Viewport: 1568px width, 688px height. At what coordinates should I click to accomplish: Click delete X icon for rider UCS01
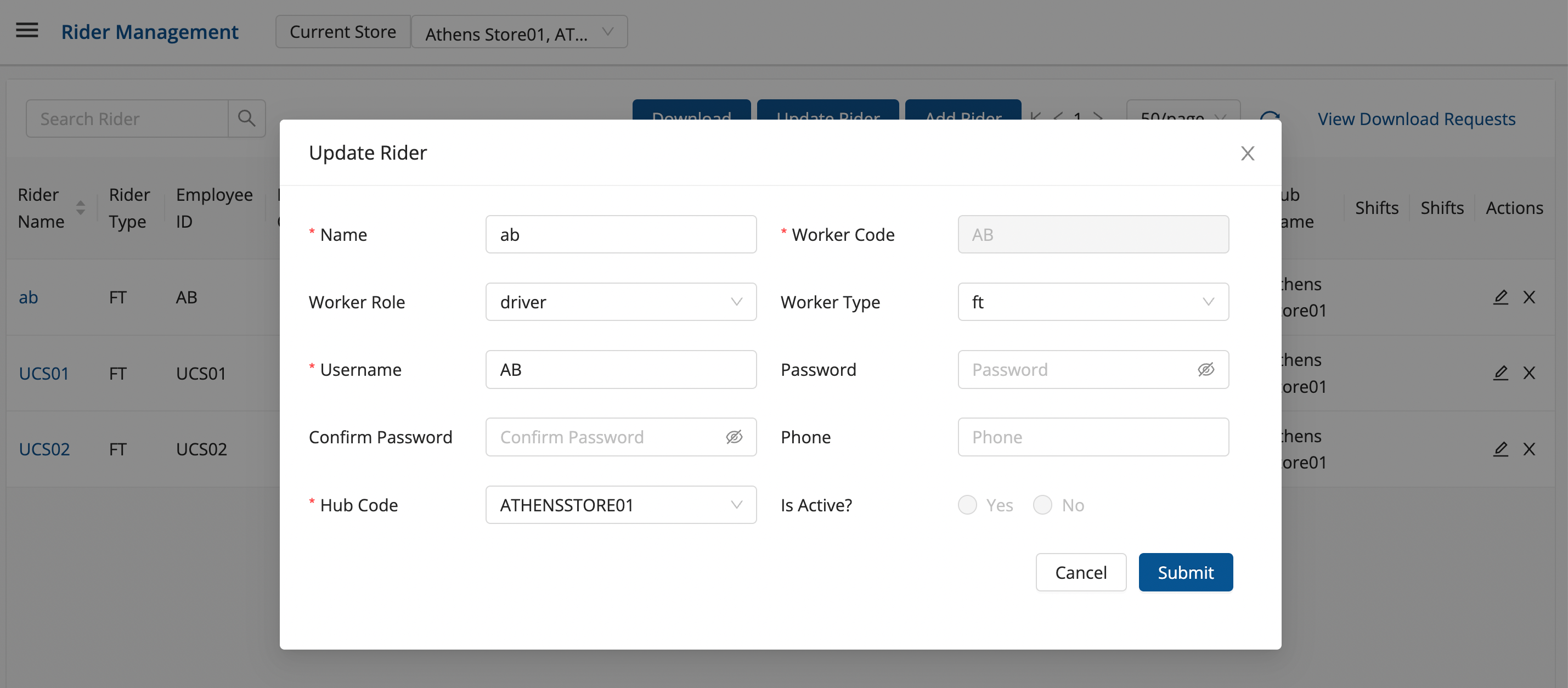pyautogui.click(x=1529, y=373)
